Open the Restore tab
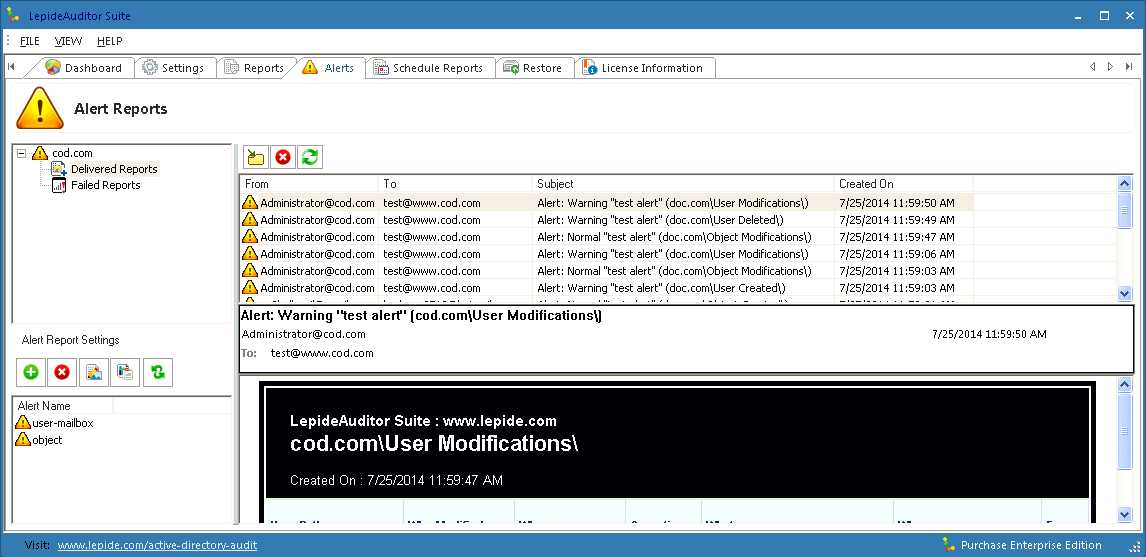 [x=533, y=68]
